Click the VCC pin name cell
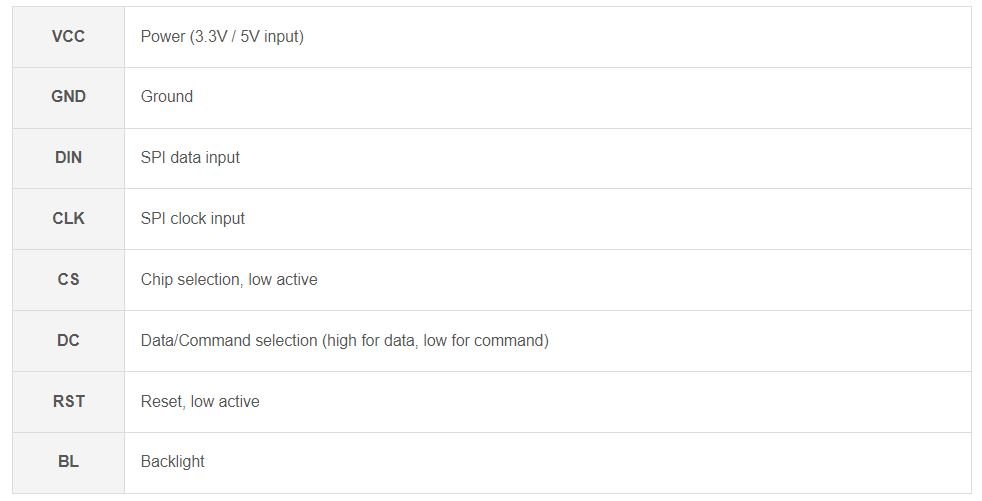This screenshot has height=501, width=982. coord(68,37)
